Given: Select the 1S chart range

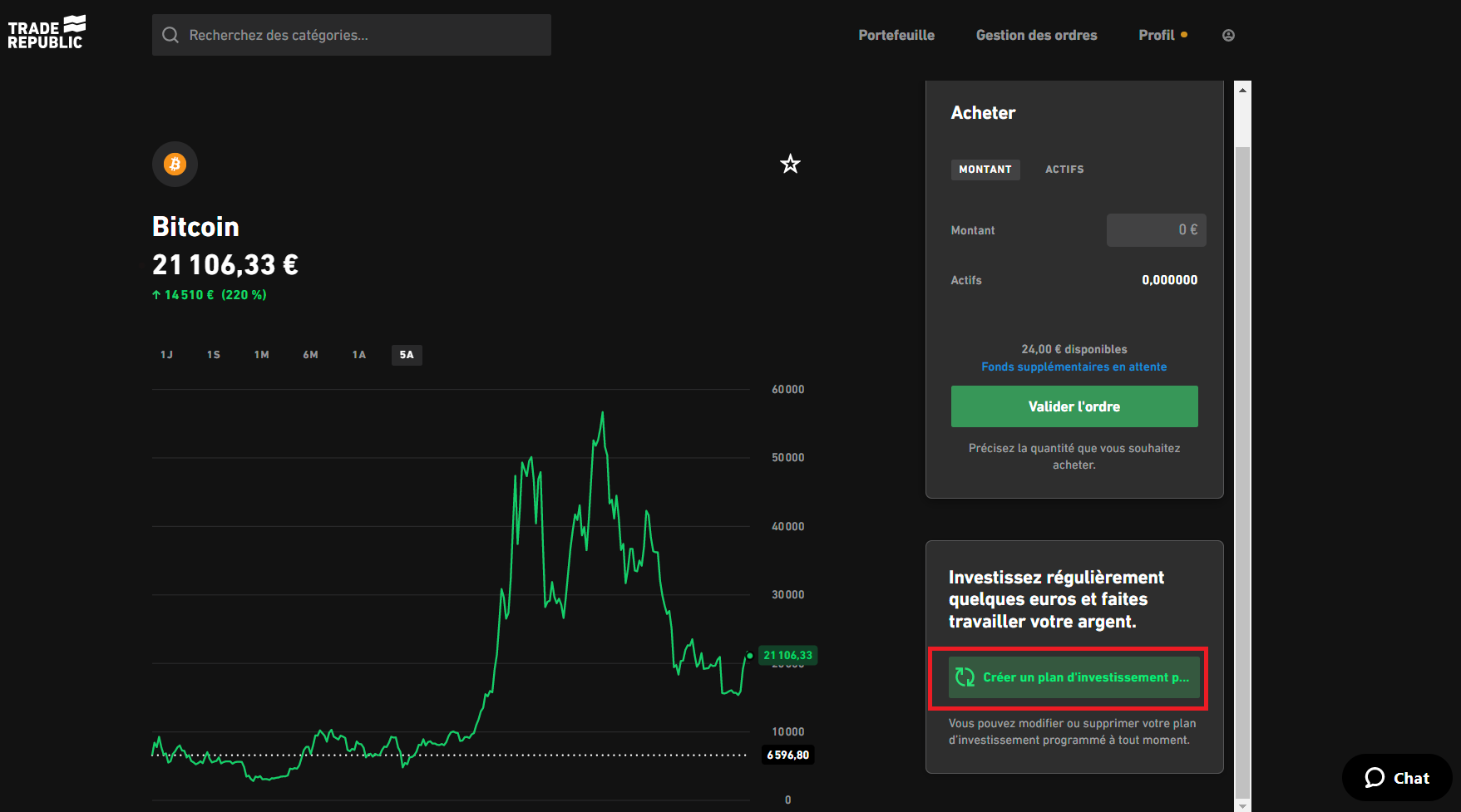Looking at the screenshot, I should (214, 355).
